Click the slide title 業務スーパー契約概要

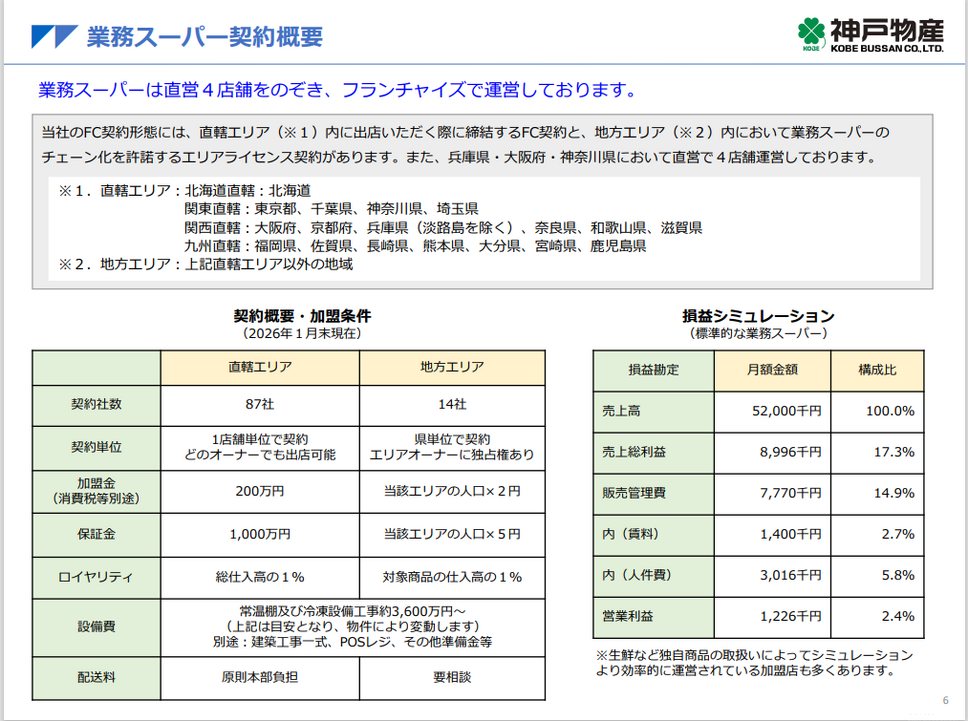click(204, 37)
